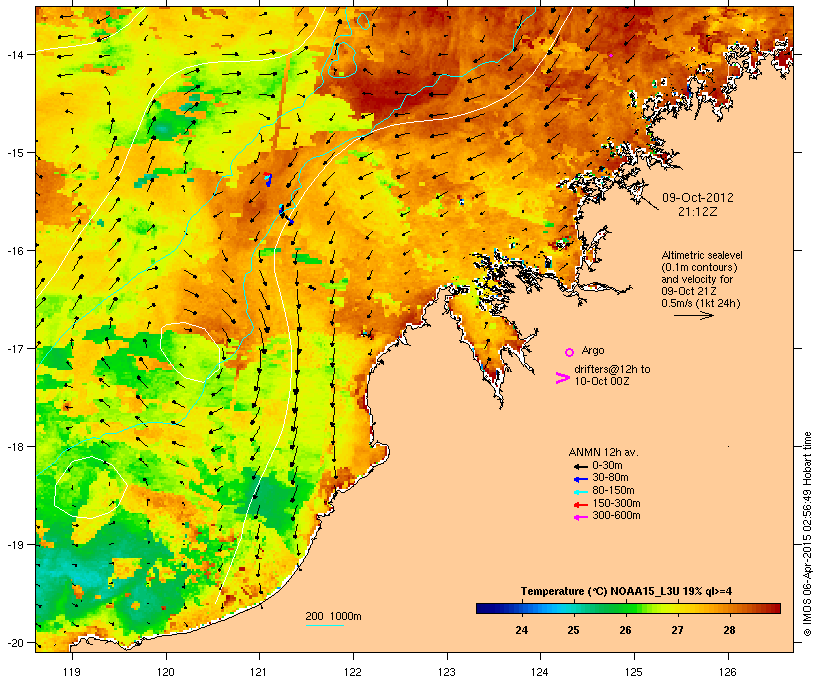Click the latitude axis label '-20'

pos(14,643)
